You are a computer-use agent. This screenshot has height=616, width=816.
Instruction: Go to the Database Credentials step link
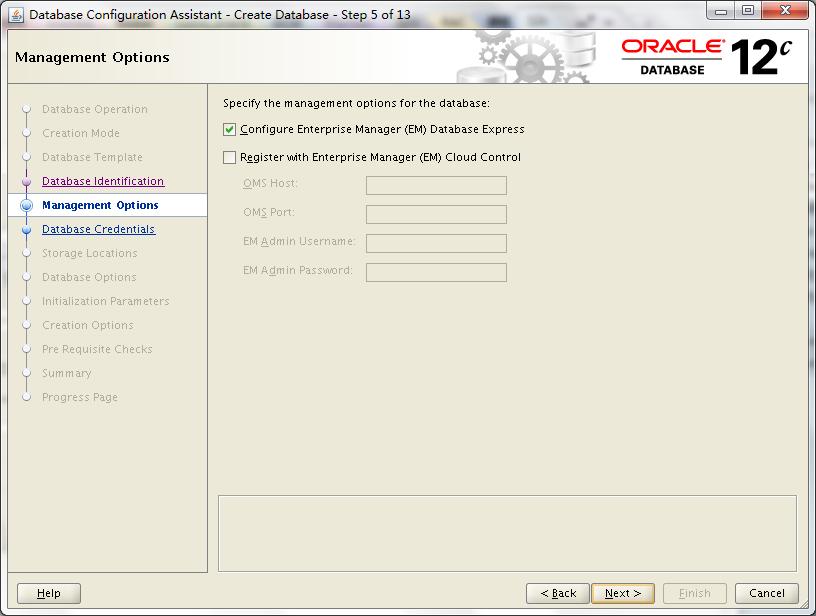[x=98, y=229]
